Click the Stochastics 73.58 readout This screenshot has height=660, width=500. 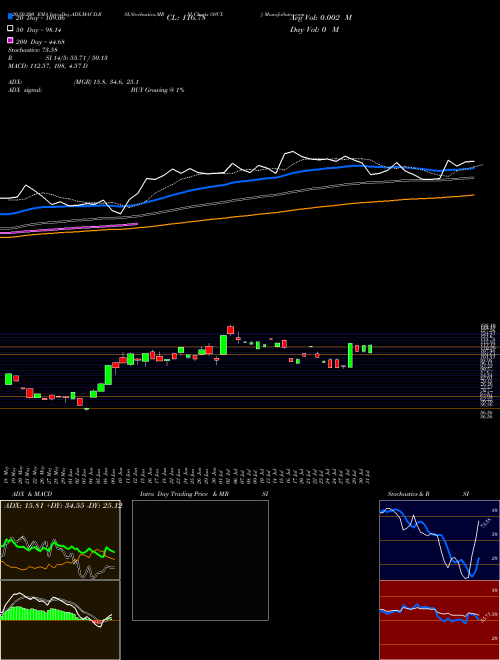[x=32, y=50]
